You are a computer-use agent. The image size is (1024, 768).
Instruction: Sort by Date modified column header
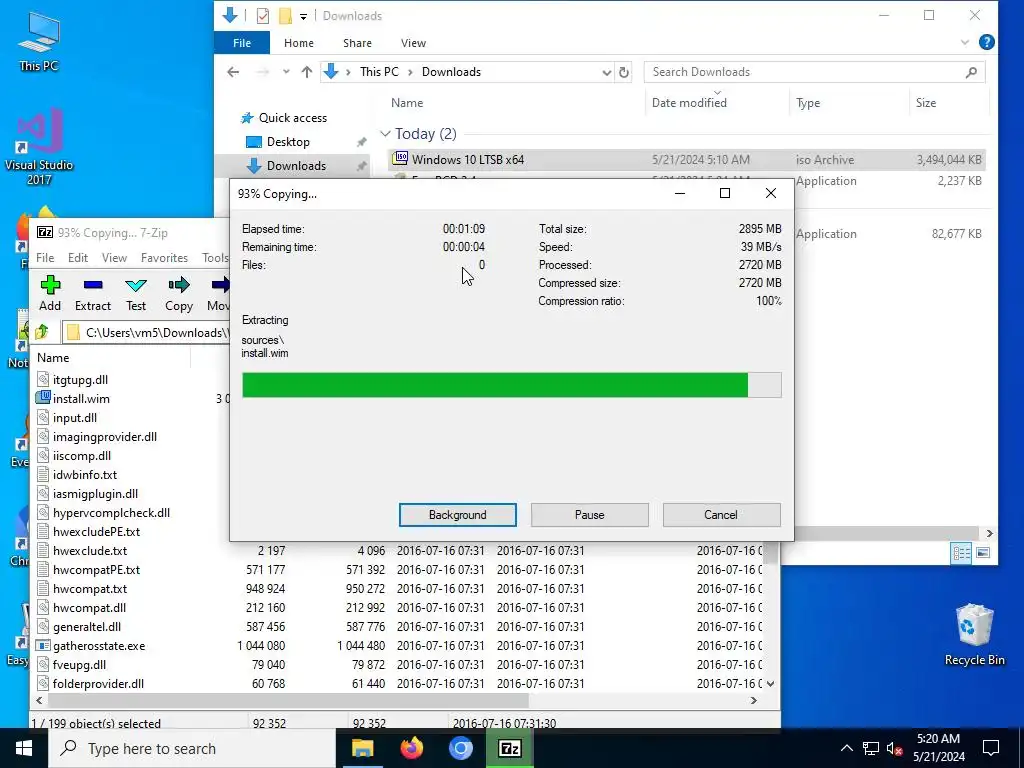689,103
